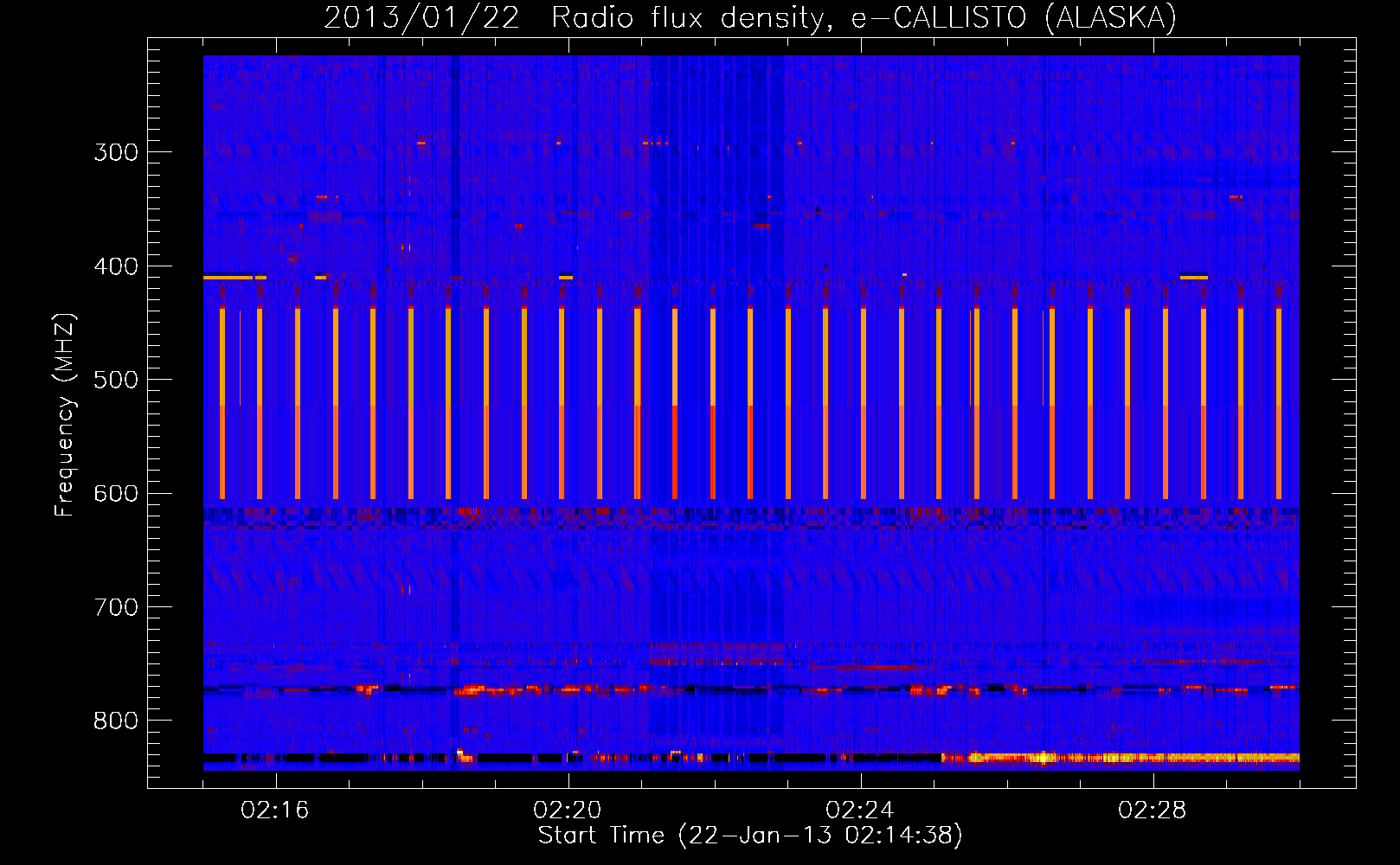Click the yellow segment at 410 MHz near 02:28
Screen dimensions: 1400x865
click(x=1194, y=278)
